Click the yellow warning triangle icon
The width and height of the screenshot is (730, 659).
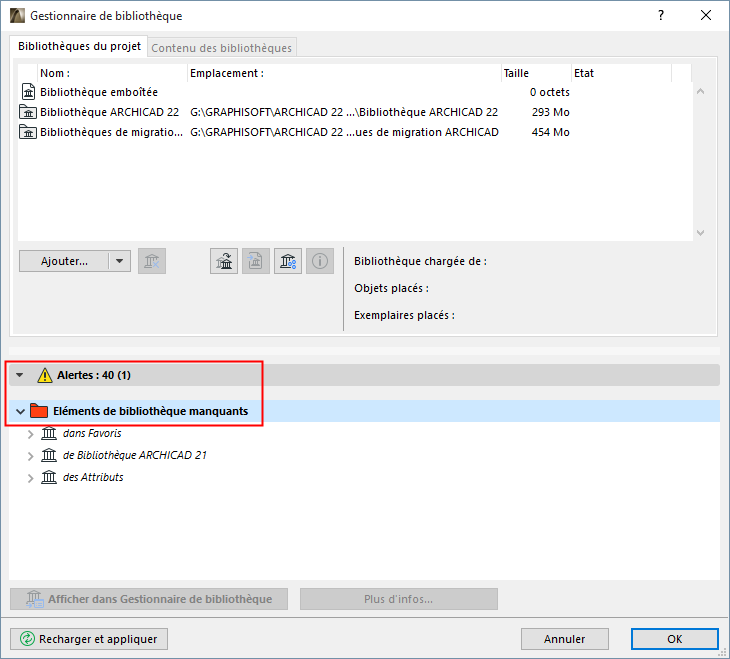point(45,375)
